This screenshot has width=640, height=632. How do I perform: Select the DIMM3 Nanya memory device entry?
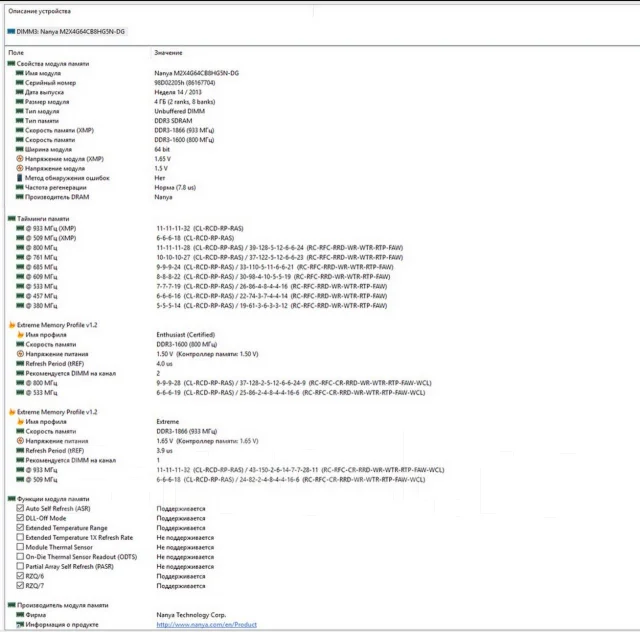pos(66,31)
